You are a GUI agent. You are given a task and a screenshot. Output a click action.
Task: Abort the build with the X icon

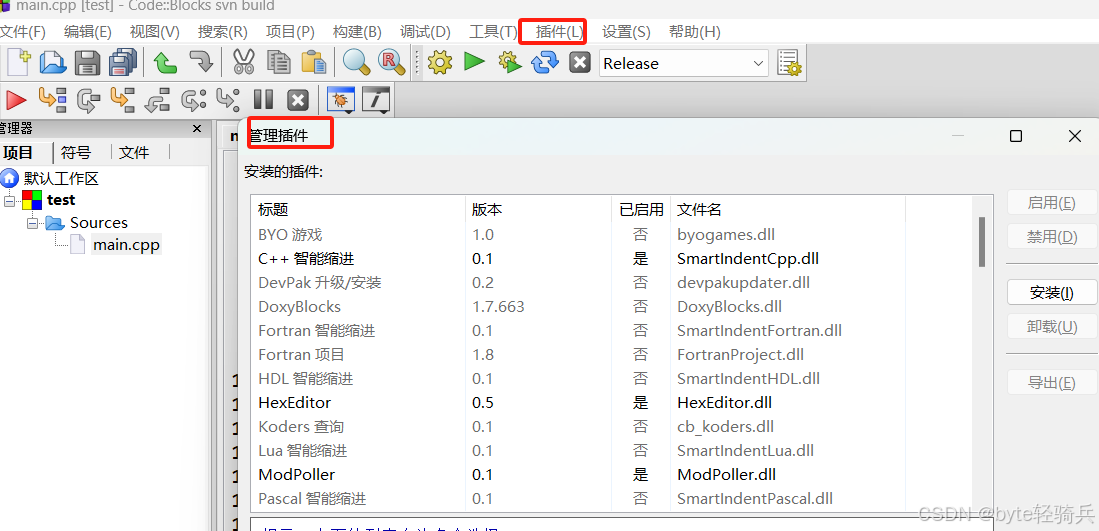coord(580,63)
